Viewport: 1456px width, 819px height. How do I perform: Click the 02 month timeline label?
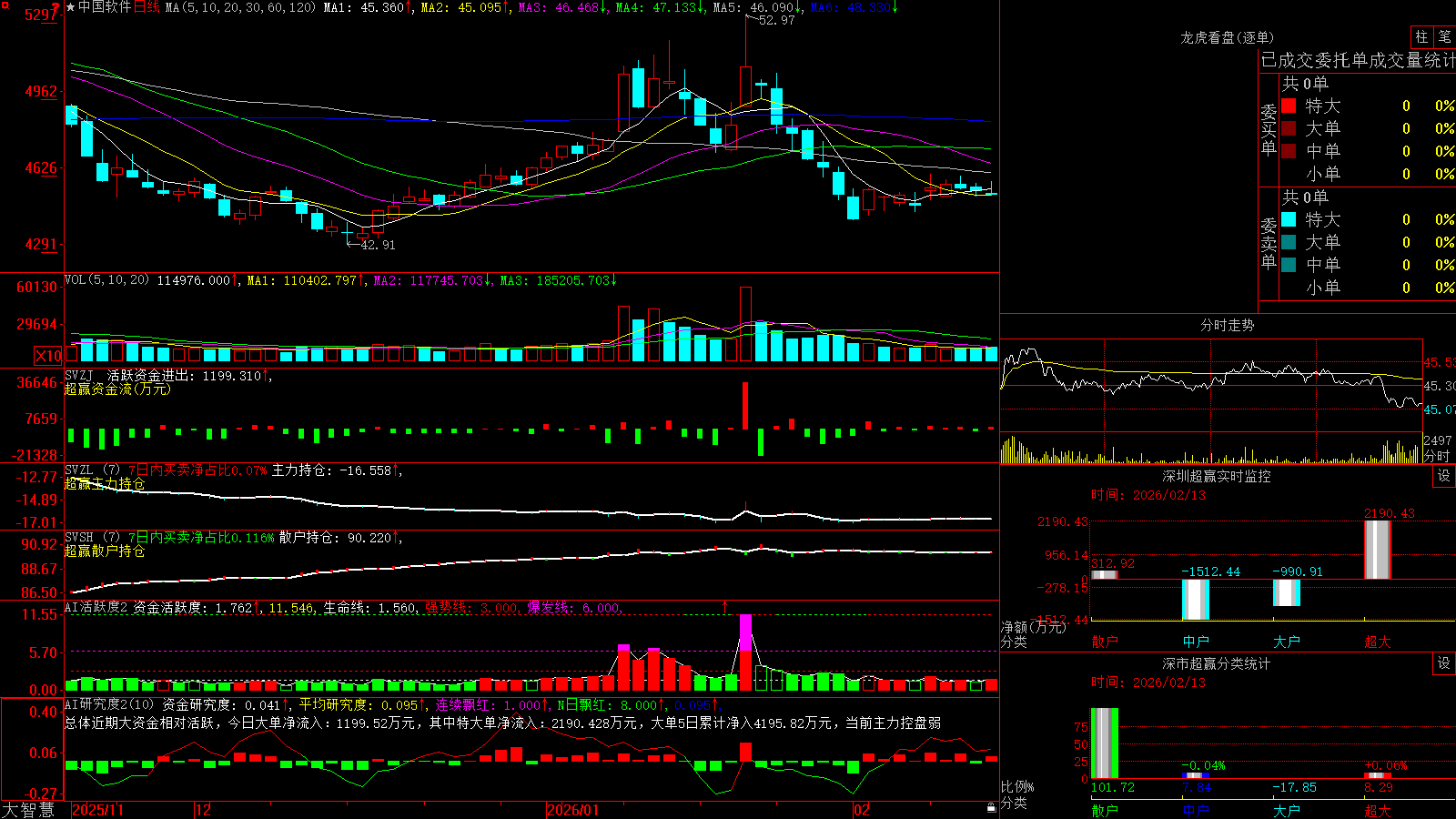[x=862, y=810]
